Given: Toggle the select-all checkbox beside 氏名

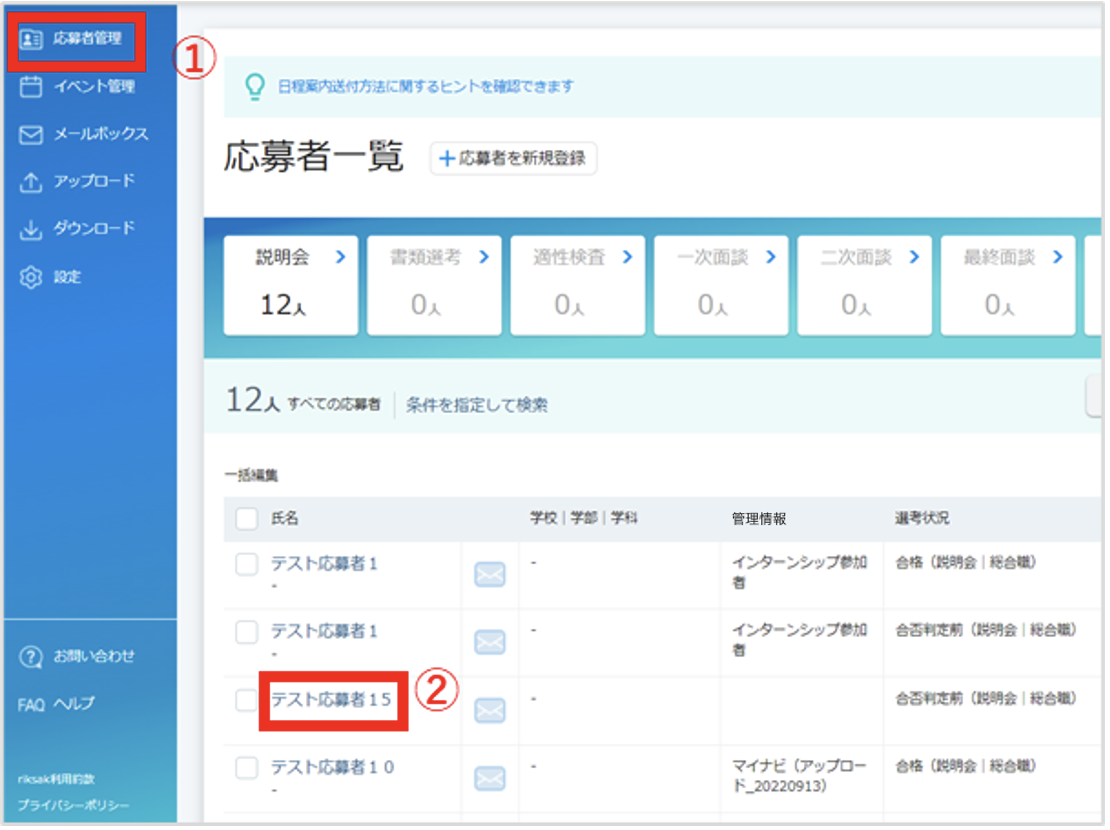Looking at the screenshot, I should 246,518.
